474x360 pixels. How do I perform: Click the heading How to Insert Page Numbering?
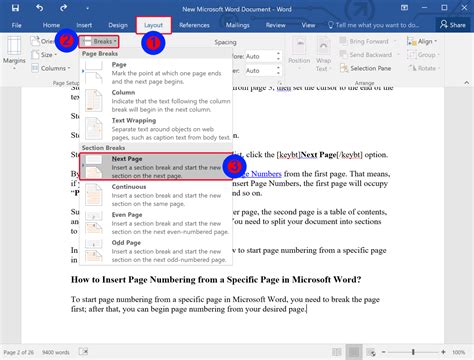(216, 279)
